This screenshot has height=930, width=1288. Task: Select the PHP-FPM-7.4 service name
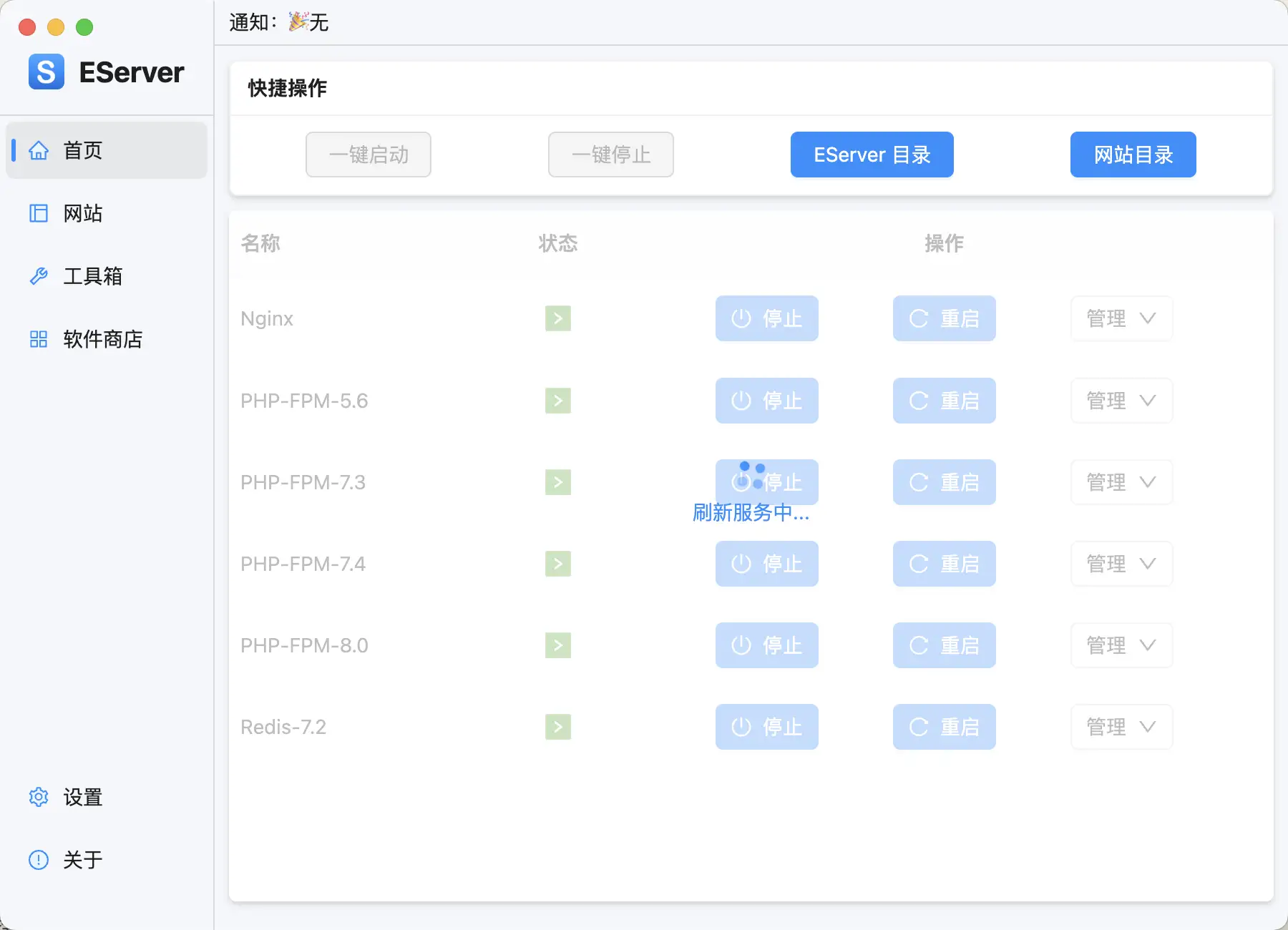point(303,564)
